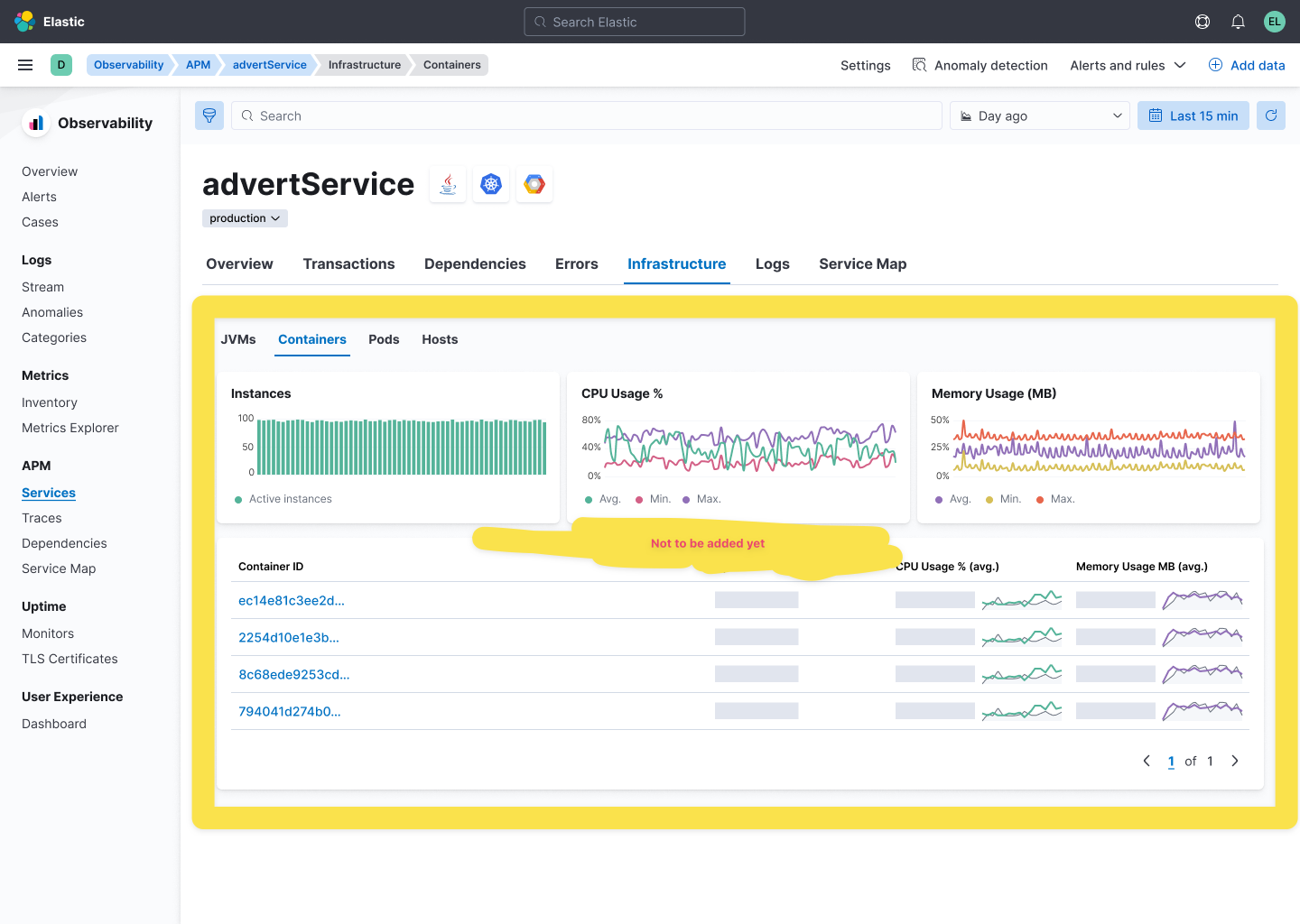1300x924 pixels.
Task: Click the Java agent icon beside advertService
Action: click(447, 183)
